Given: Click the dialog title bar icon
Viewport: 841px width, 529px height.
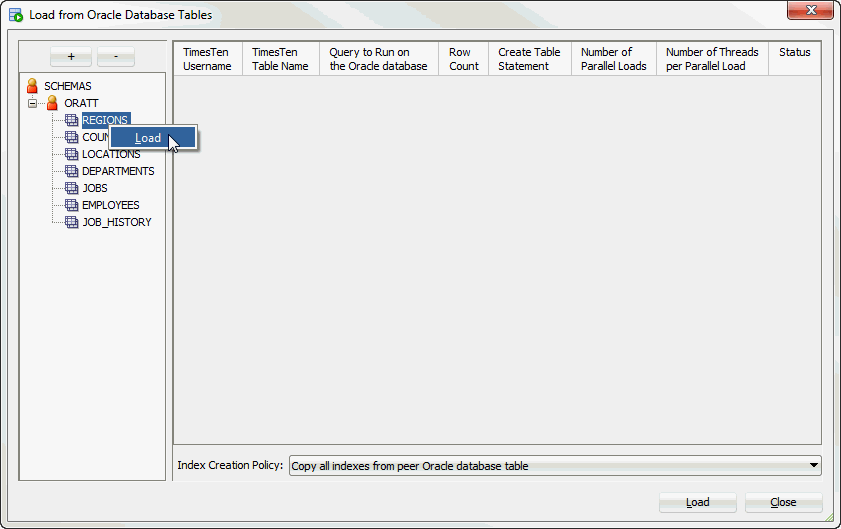Looking at the screenshot, I should 16,15.
